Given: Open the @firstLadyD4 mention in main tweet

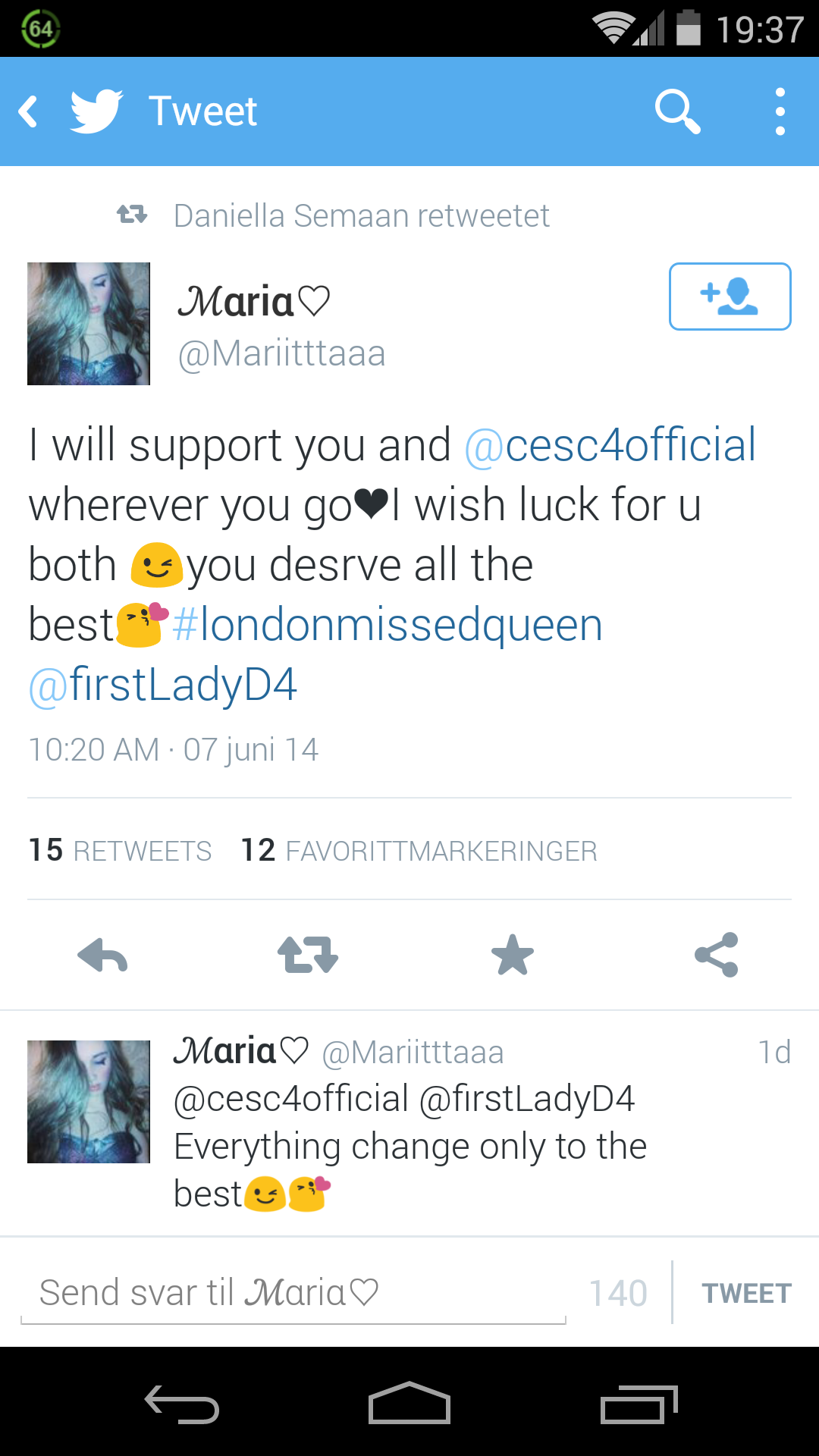Looking at the screenshot, I should (162, 686).
